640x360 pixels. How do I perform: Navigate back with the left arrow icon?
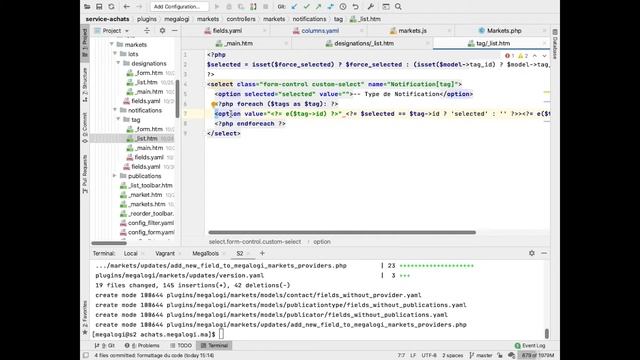pyautogui.click(x=127, y=7)
